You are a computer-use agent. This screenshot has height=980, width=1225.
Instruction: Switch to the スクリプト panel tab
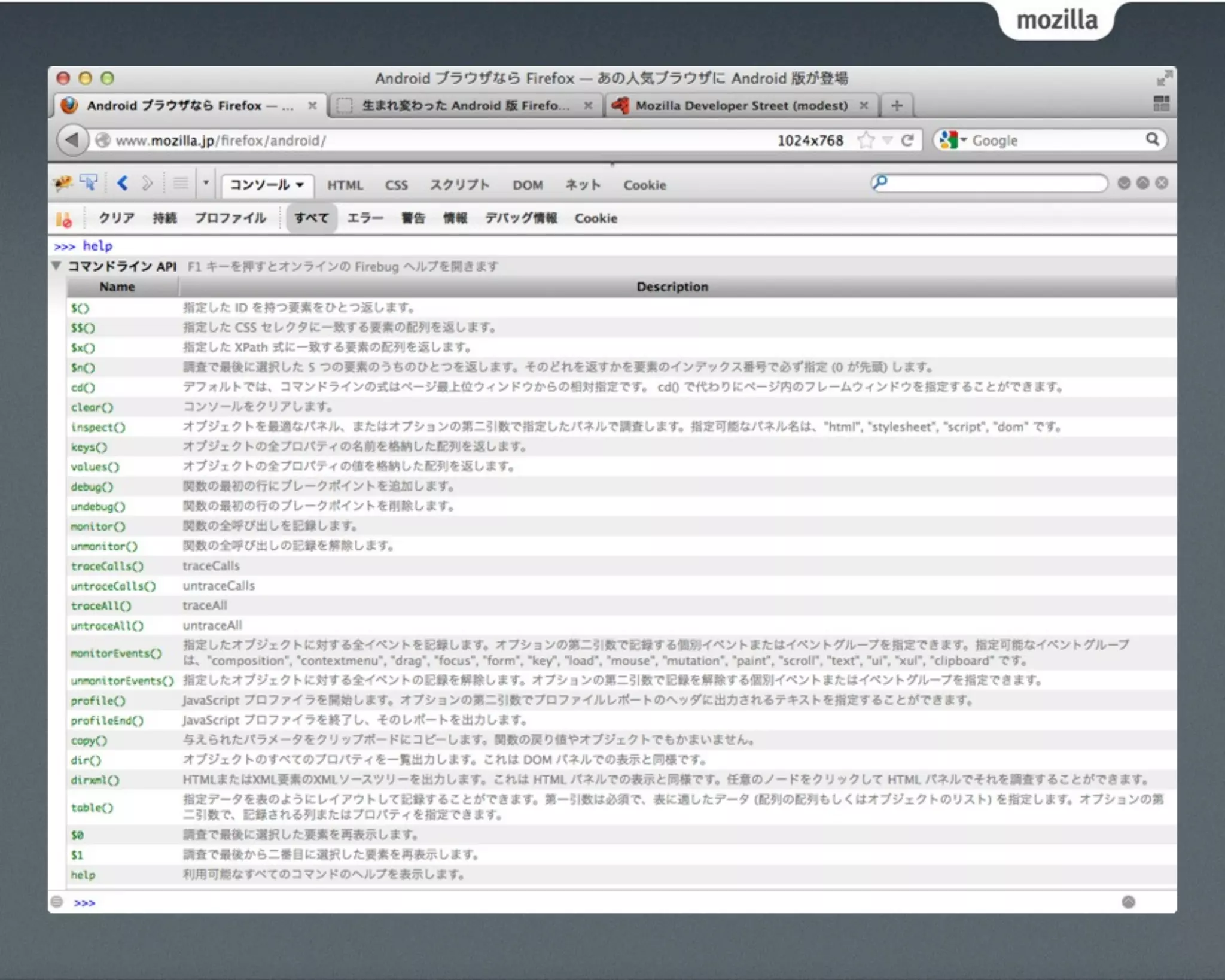pyautogui.click(x=459, y=185)
